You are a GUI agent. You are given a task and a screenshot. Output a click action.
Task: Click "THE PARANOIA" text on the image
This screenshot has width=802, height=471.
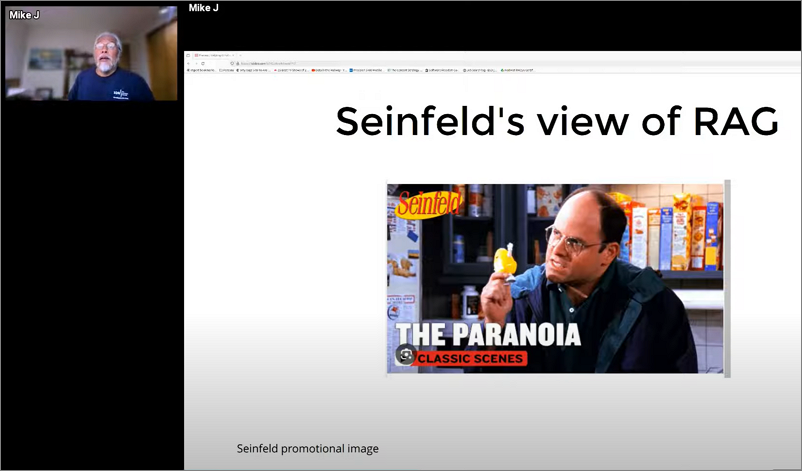pyautogui.click(x=488, y=334)
